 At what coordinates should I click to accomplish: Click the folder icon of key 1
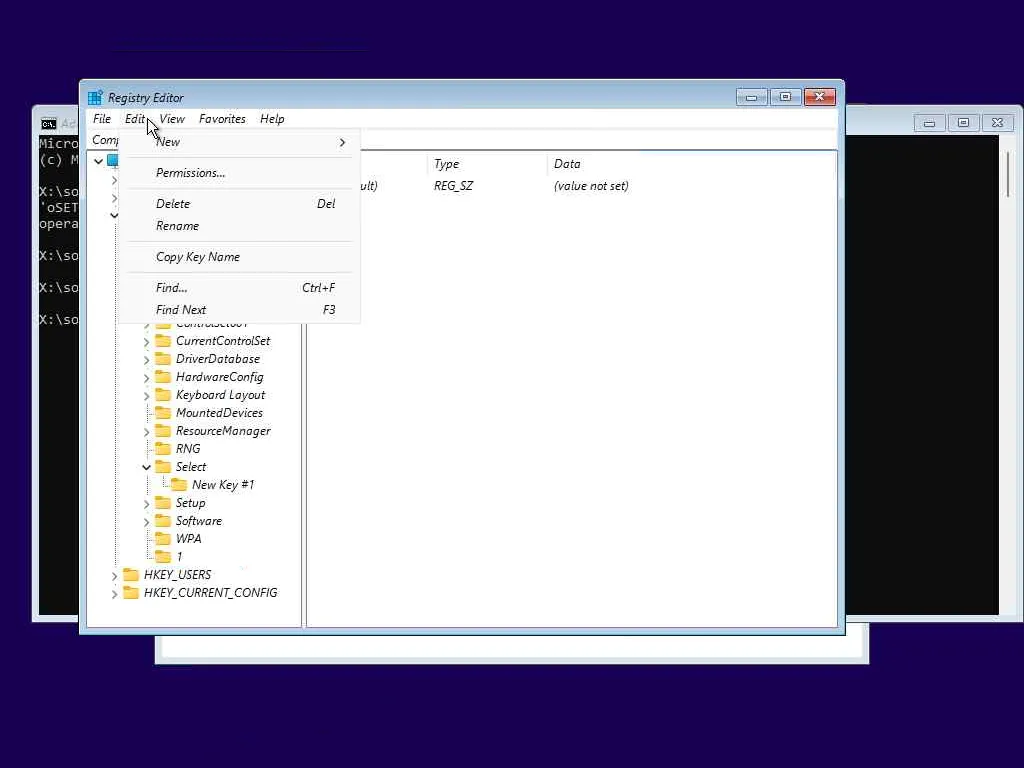[163, 556]
